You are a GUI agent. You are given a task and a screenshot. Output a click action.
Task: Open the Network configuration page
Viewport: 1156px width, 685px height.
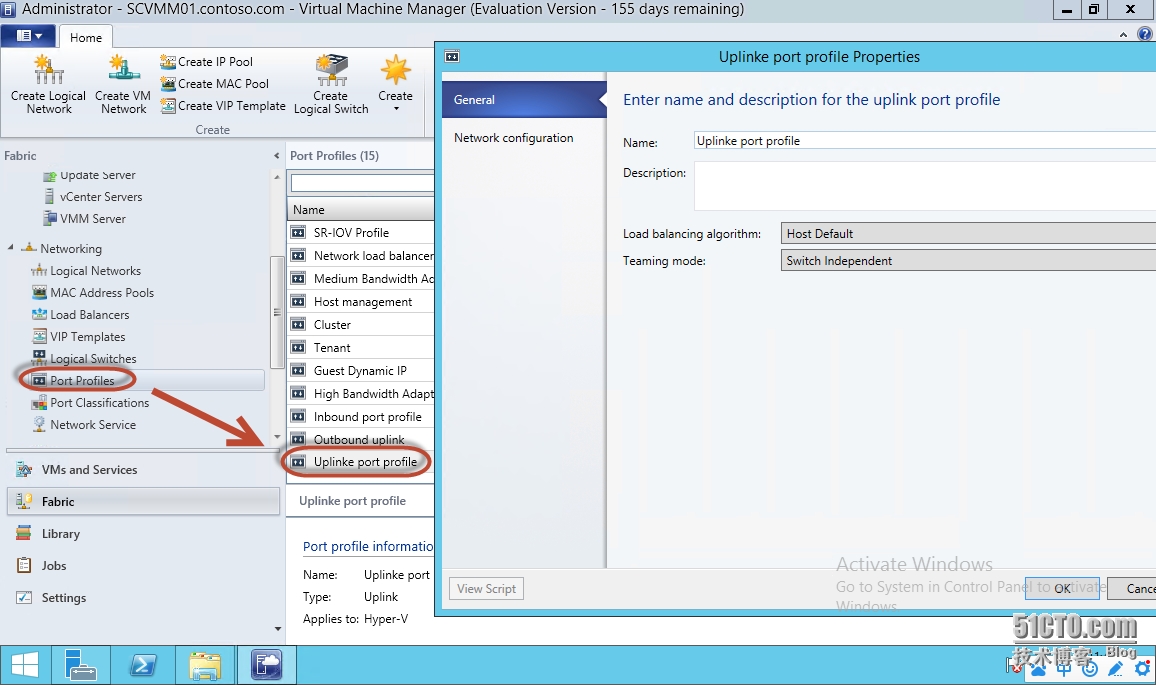click(x=523, y=138)
